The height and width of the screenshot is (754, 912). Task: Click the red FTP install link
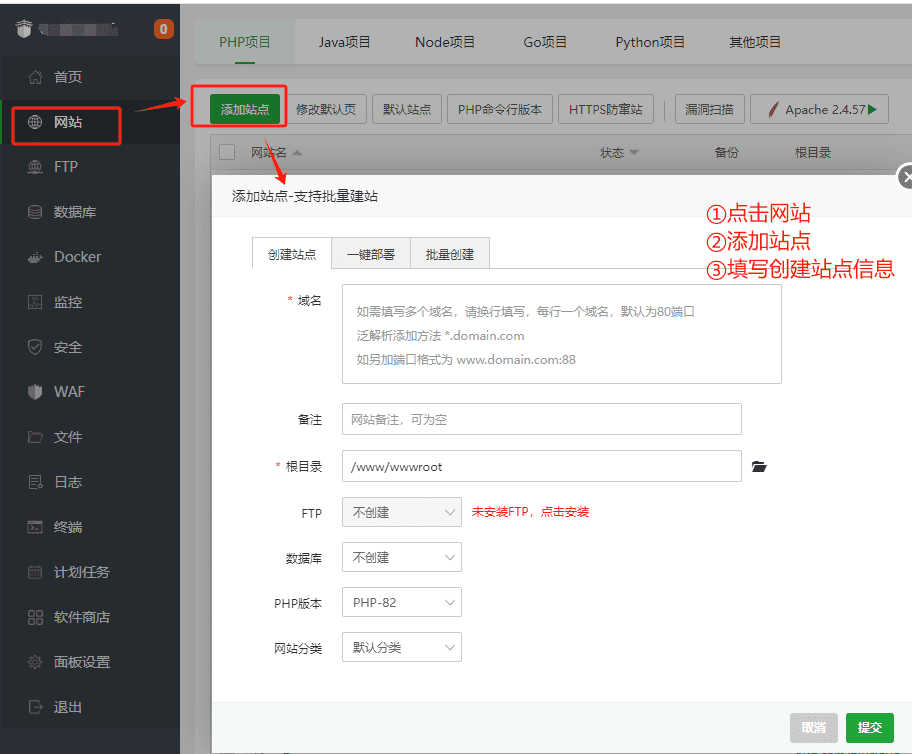tap(530, 512)
